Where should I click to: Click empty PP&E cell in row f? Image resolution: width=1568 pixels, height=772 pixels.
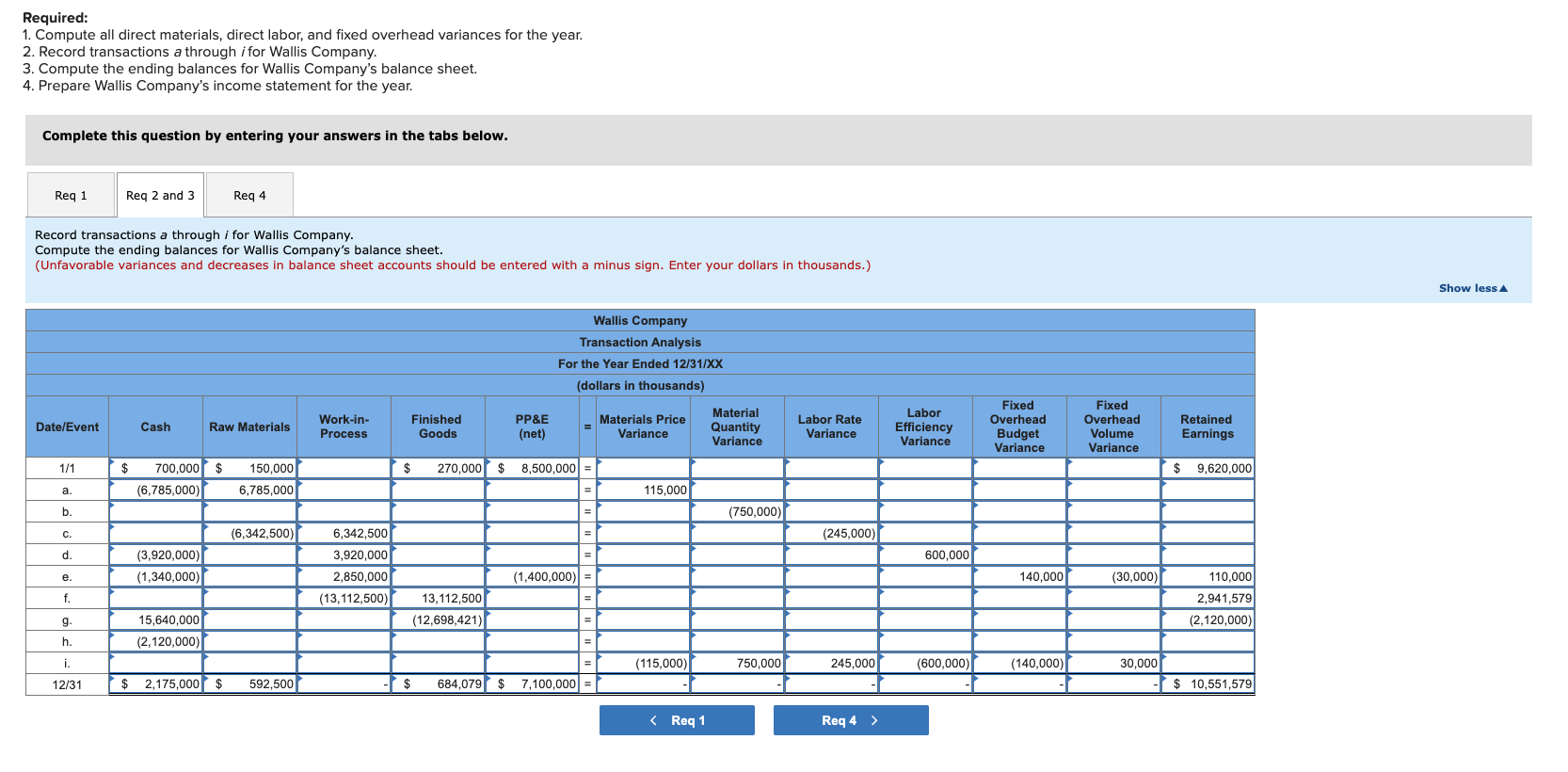[x=533, y=598]
